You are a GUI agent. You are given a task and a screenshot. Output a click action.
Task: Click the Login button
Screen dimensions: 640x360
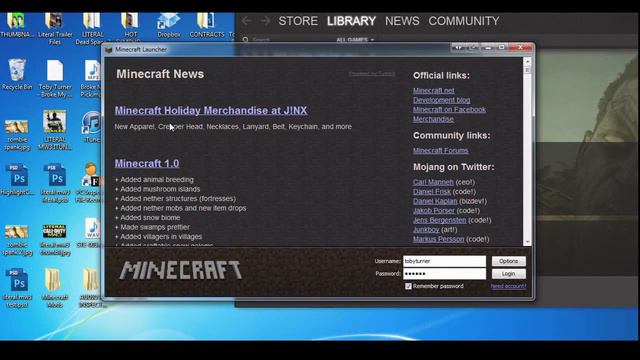click(509, 273)
